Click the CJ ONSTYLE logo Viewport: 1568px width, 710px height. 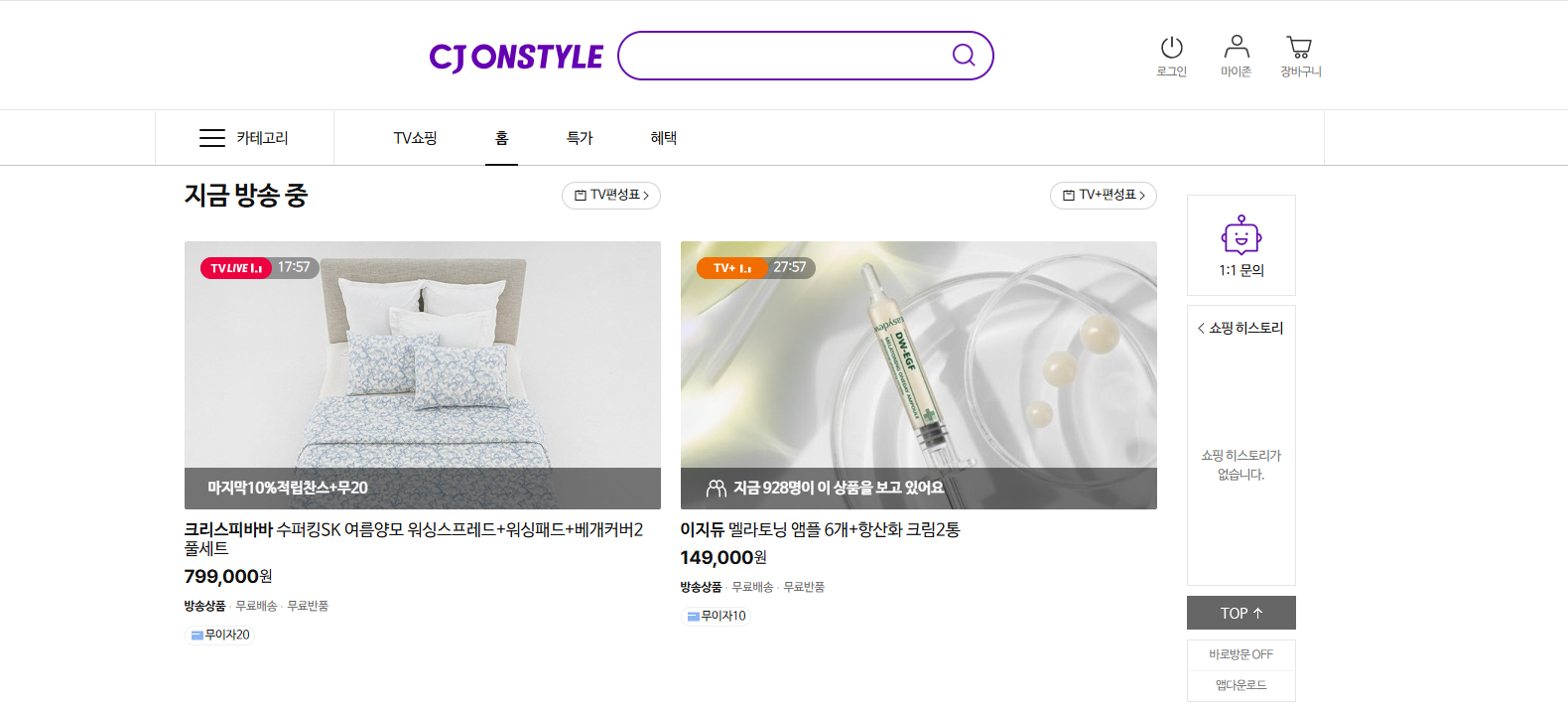(516, 58)
